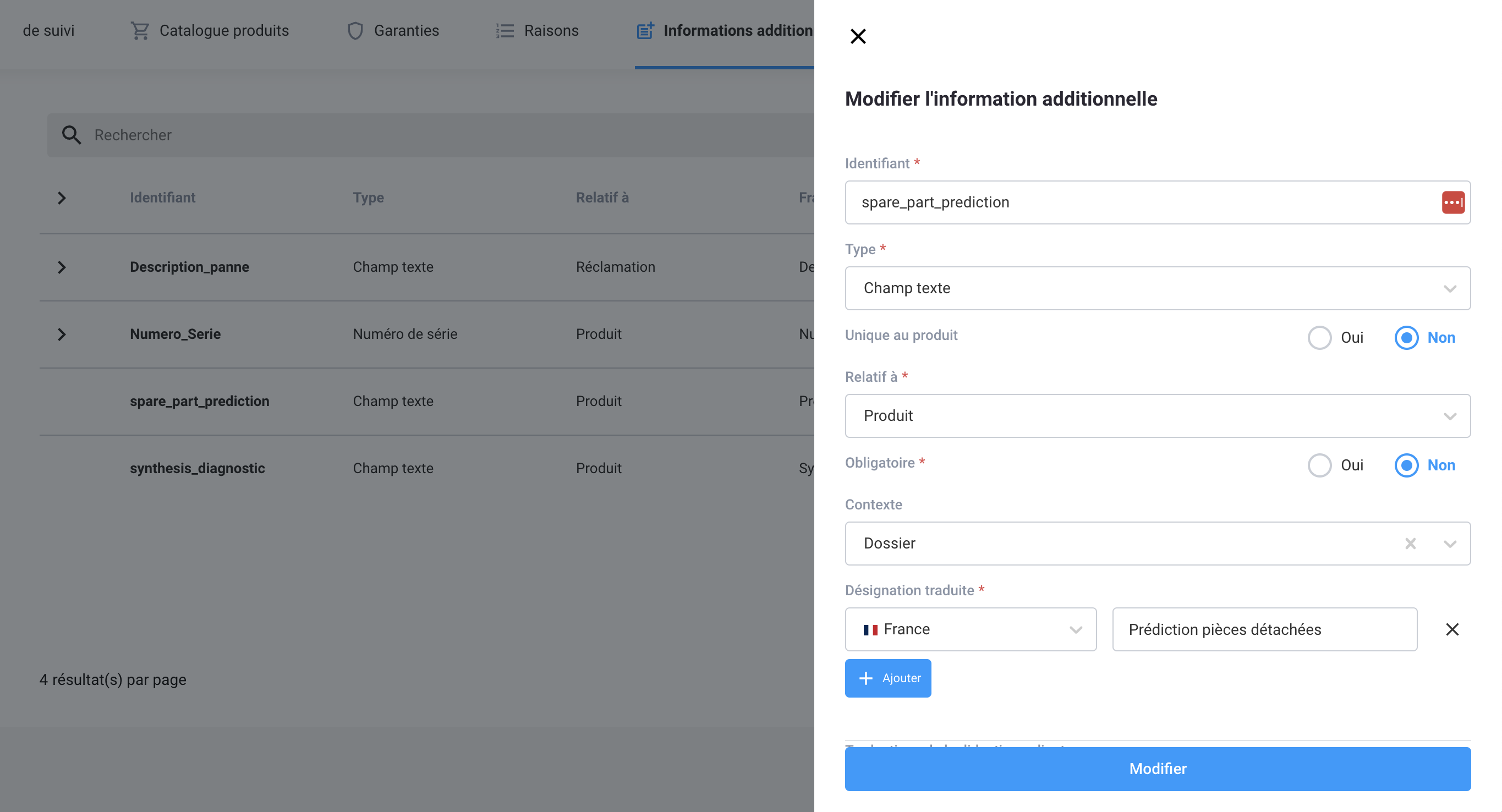Click the Ajouter button
The image size is (1502, 812).
[x=887, y=678]
